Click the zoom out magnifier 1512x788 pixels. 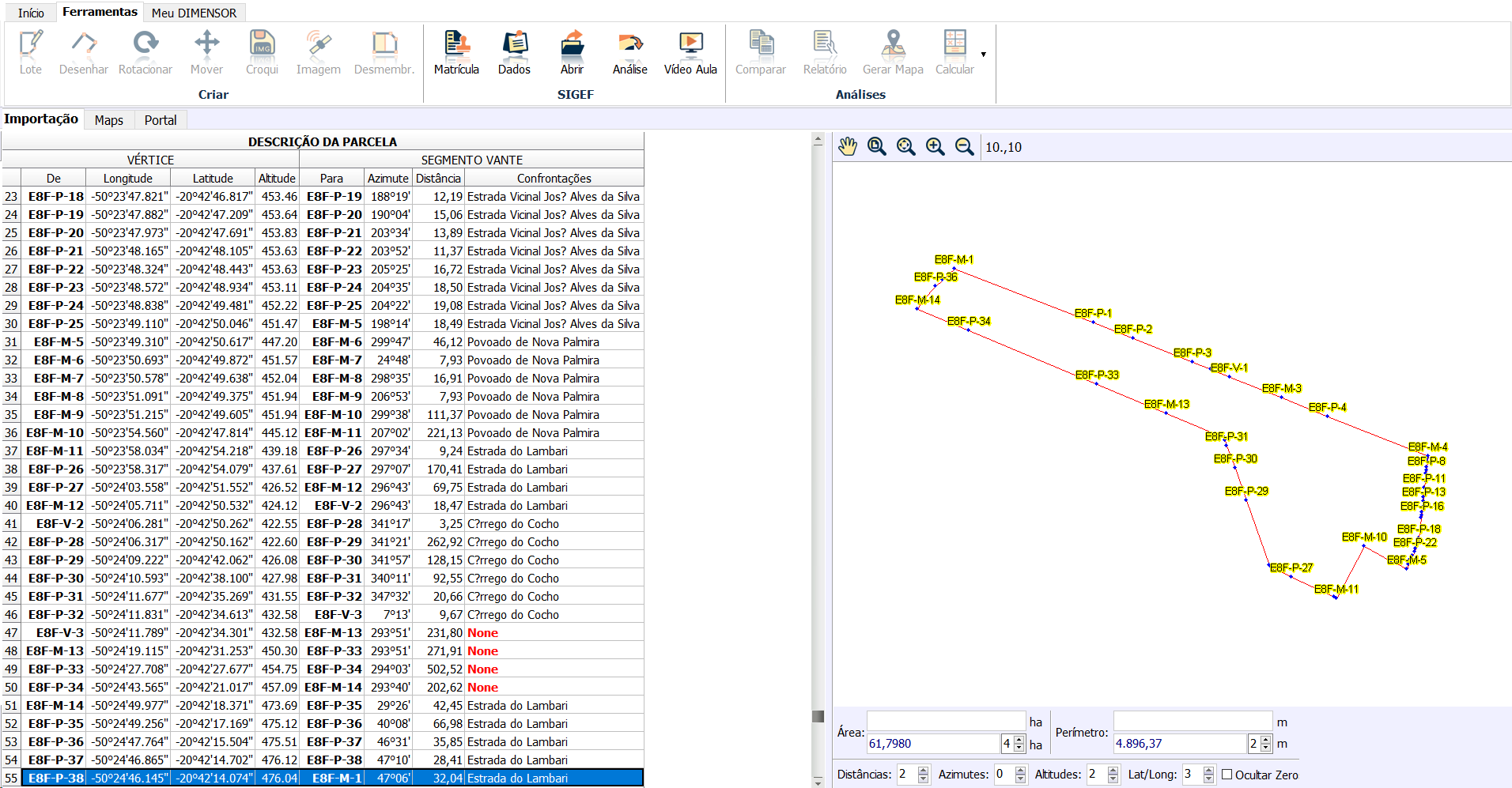point(964,146)
